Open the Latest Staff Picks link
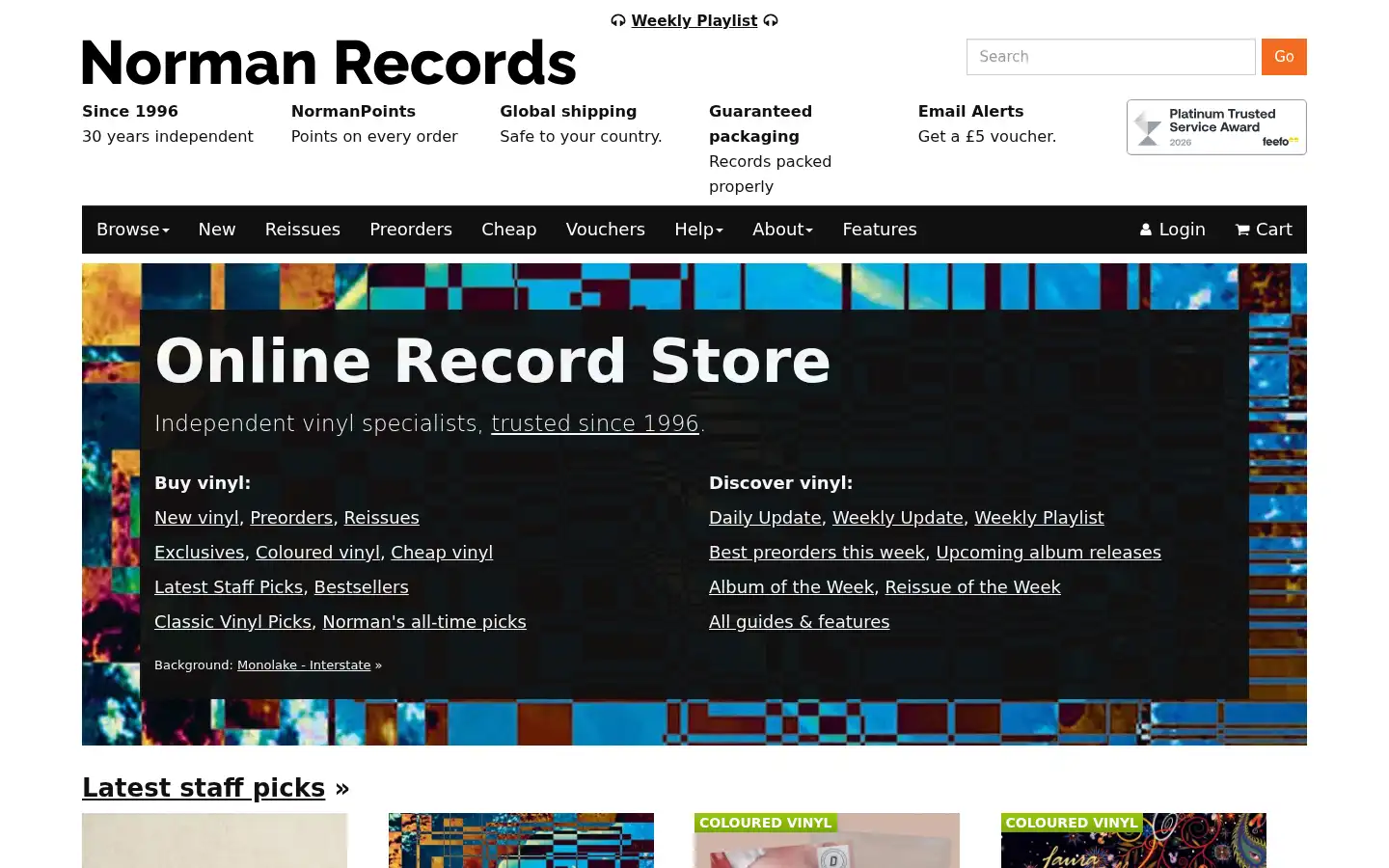The height and width of the screenshot is (868, 1389). (229, 587)
